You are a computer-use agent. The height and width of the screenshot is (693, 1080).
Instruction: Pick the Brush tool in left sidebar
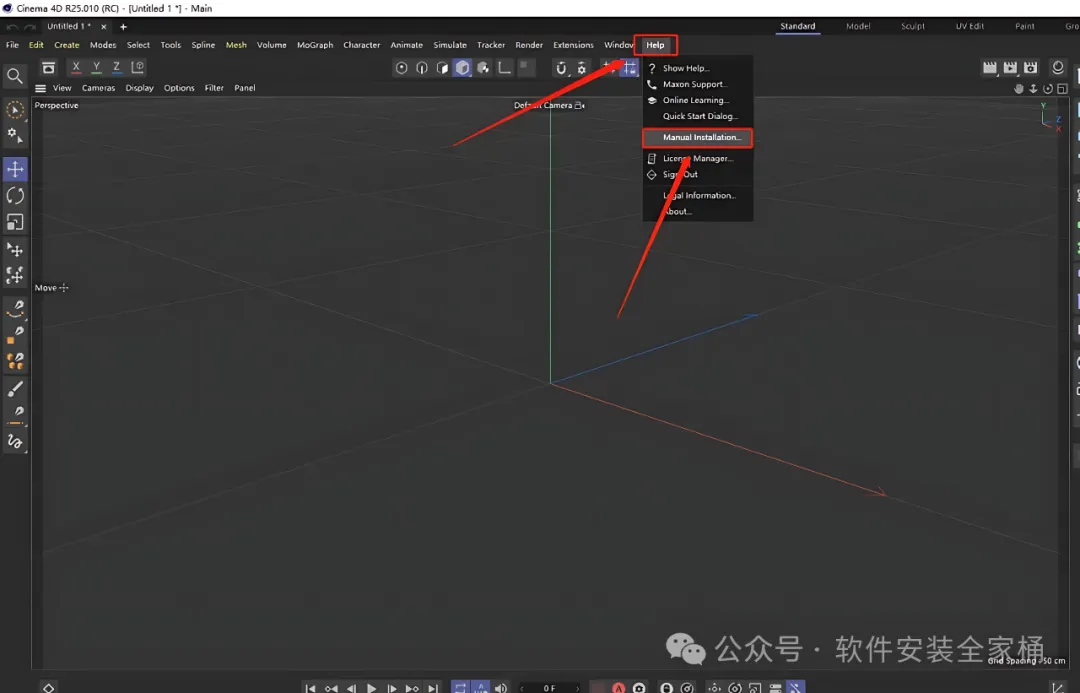coord(15,389)
